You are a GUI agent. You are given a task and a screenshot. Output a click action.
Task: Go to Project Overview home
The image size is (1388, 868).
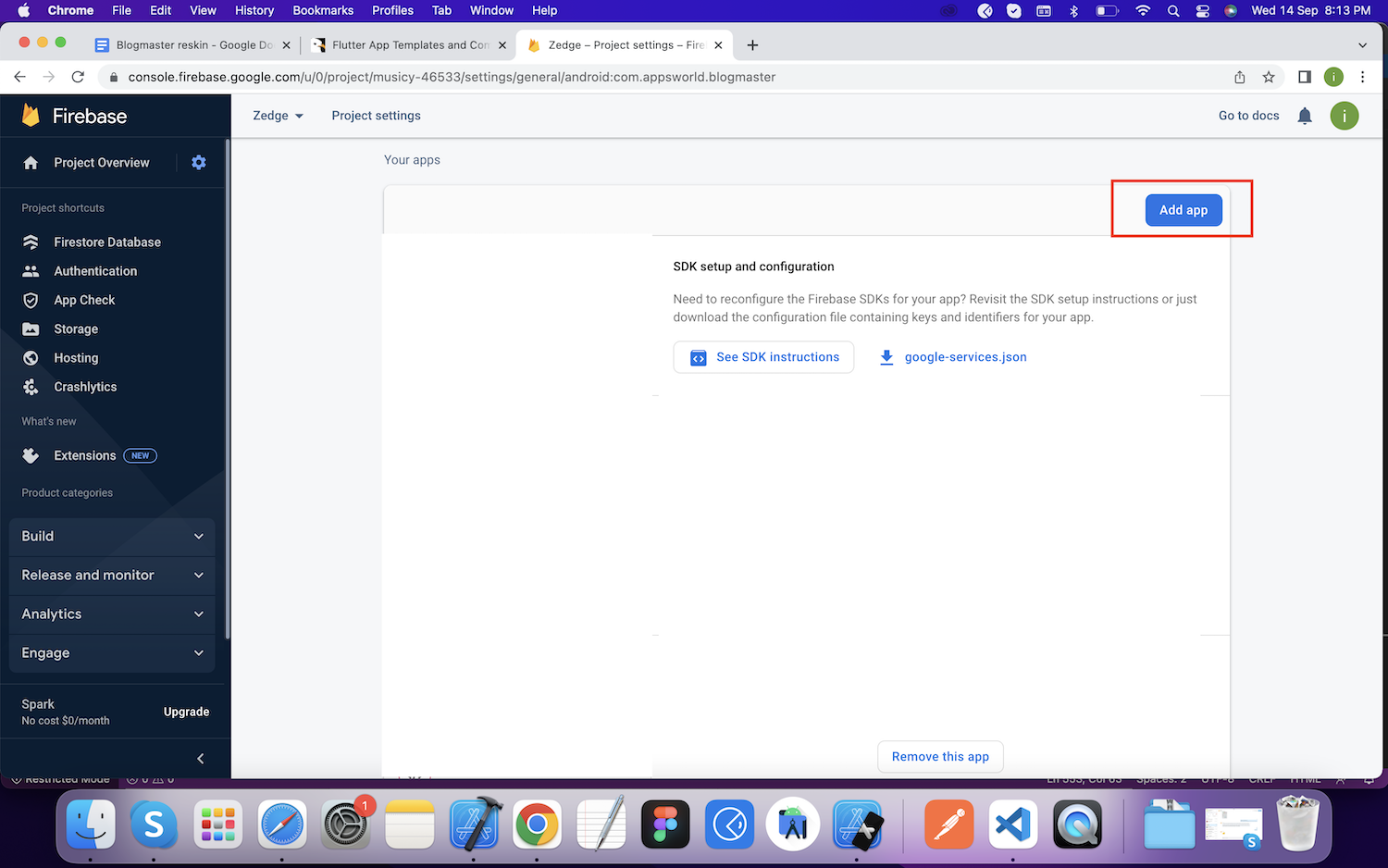click(x=101, y=162)
